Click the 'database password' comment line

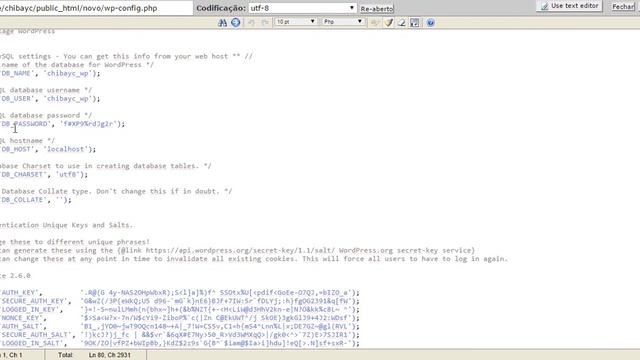coord(46,116)
